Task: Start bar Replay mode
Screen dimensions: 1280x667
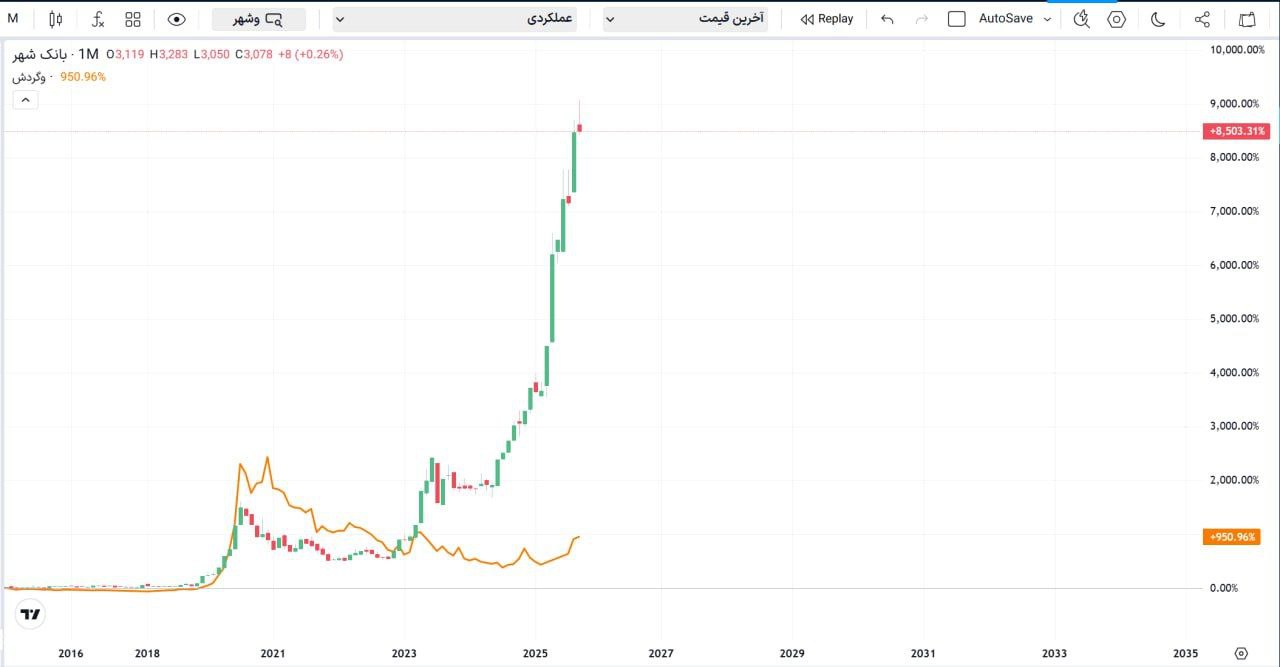Action: (827, 19)
